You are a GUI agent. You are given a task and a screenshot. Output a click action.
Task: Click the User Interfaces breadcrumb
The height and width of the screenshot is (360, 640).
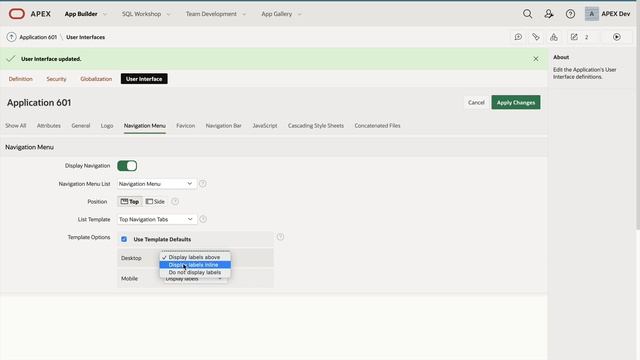(86, 37)
